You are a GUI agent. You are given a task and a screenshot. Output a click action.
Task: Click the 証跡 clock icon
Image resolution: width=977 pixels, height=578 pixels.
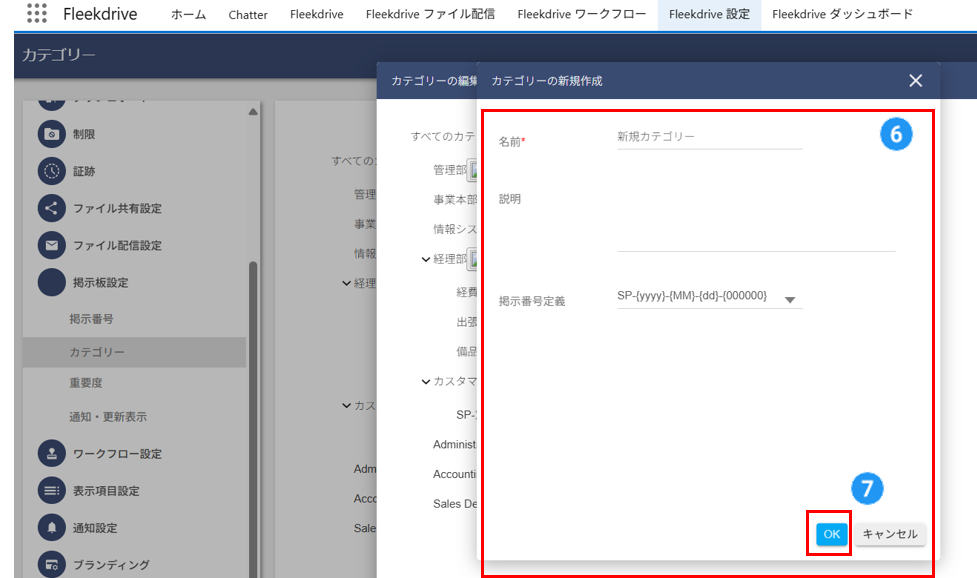coord(52,171)
